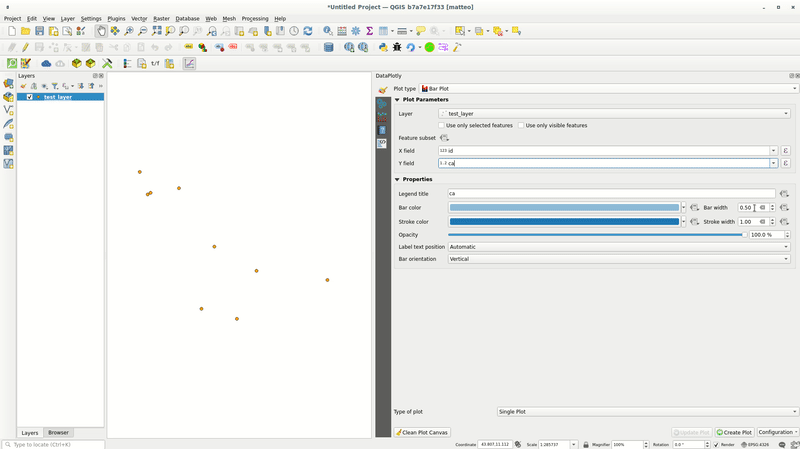This screenshot has width=800, height=449.
Task: Open the DataPlotly plot toolbar icon
Action: (x=189, y=63)
